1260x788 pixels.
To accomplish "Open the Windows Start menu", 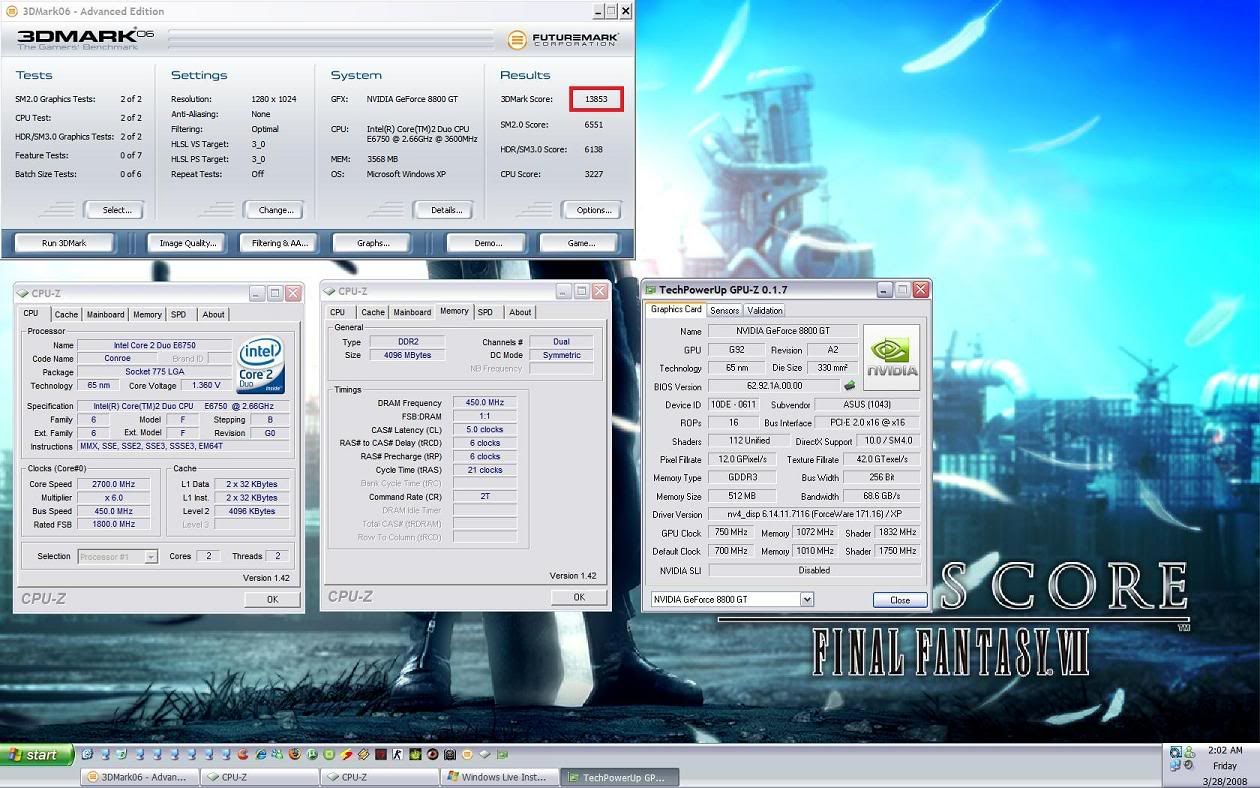I will click(x=37, y=755).
